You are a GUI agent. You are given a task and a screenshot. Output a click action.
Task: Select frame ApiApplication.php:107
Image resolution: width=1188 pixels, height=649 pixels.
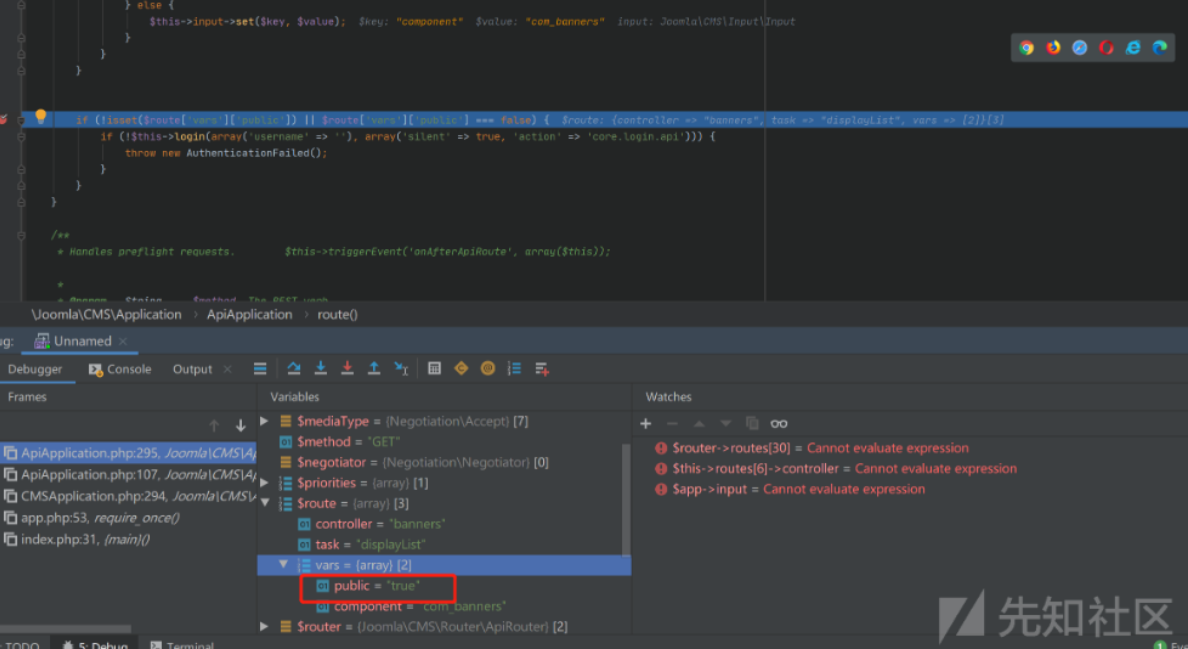pyautogui.click(x=128, y=475)
